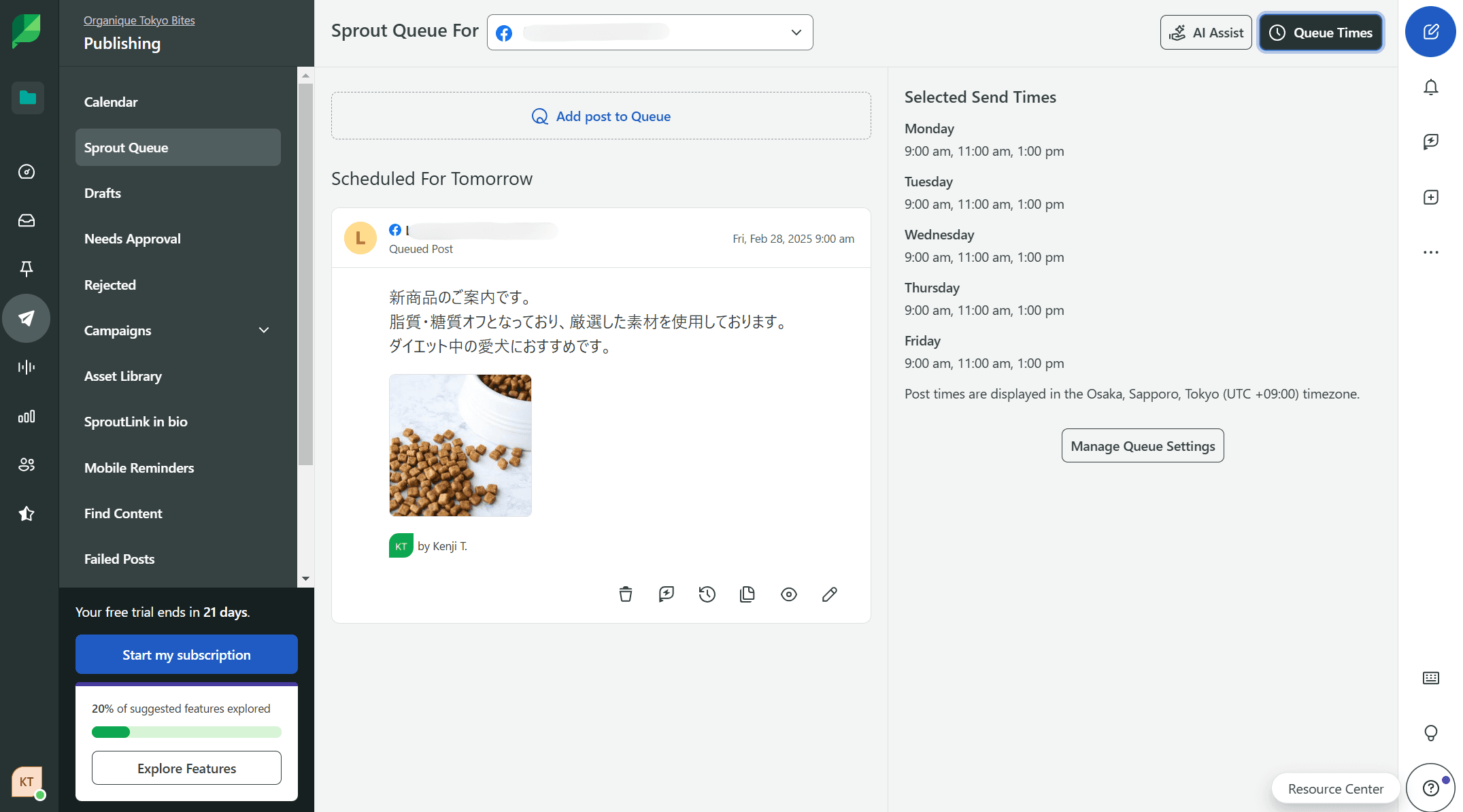Viewport: 1463px width, 812px height.
Task: Go to Calendar in Publishing menu
Action: (111, 102)
